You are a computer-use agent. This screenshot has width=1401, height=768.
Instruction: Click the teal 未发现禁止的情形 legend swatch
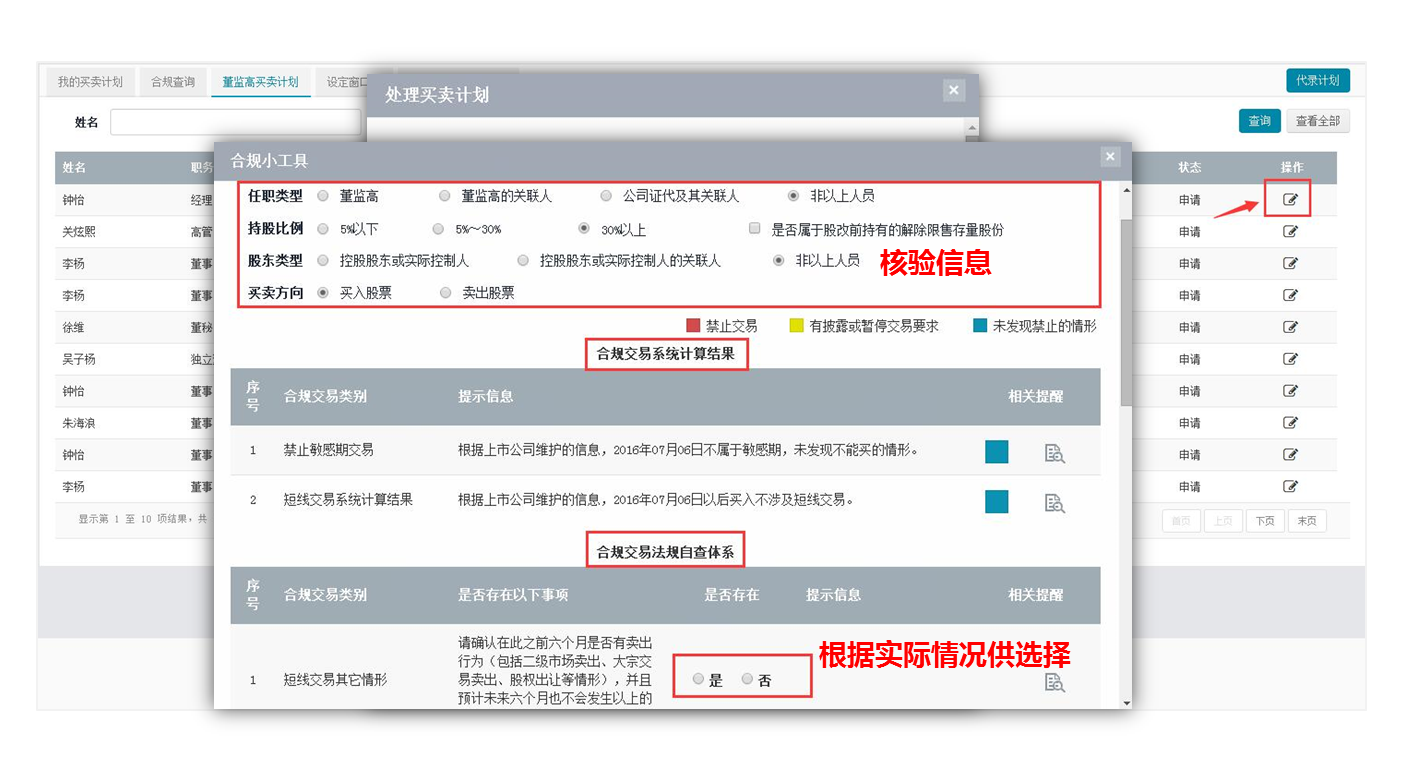coord(979,326)
